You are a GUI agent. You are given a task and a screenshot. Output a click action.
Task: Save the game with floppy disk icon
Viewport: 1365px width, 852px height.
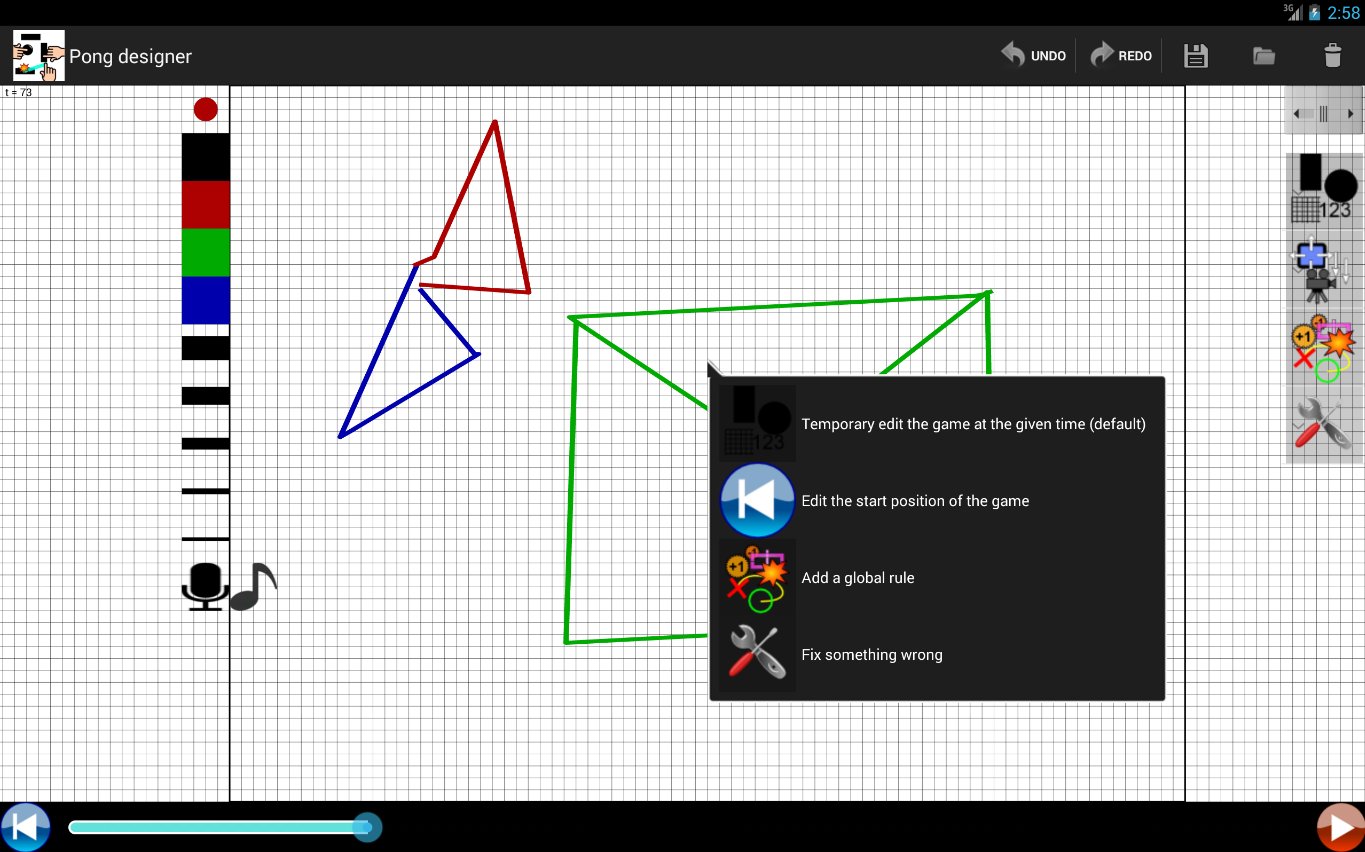tap(1195, 55)
